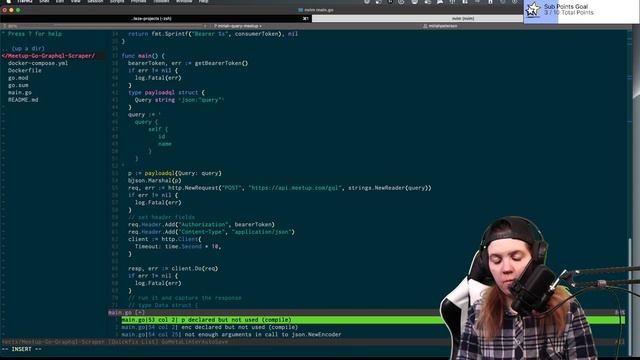This screenshot has width=640, height=360.
Task: Click the 'client := http.Client{' line
Action: (164, 239)
